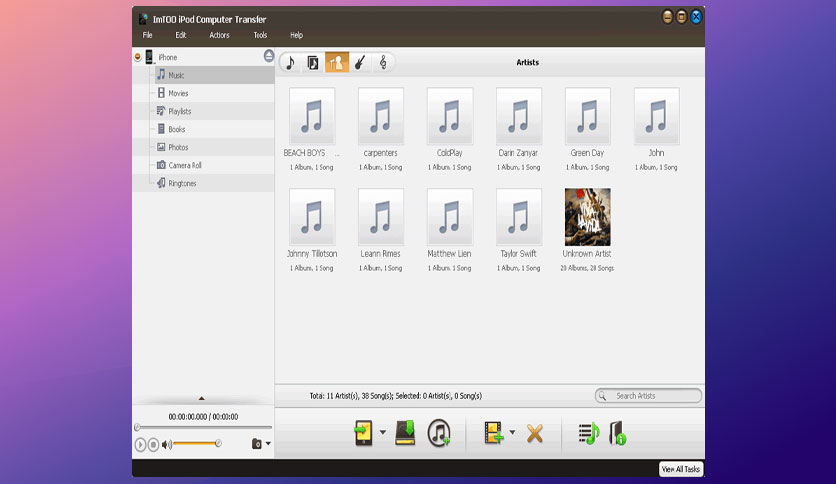The height and width of the screenshot is (484, 836).
Task: Click the orange delete X icon
Action: (534, 433)
